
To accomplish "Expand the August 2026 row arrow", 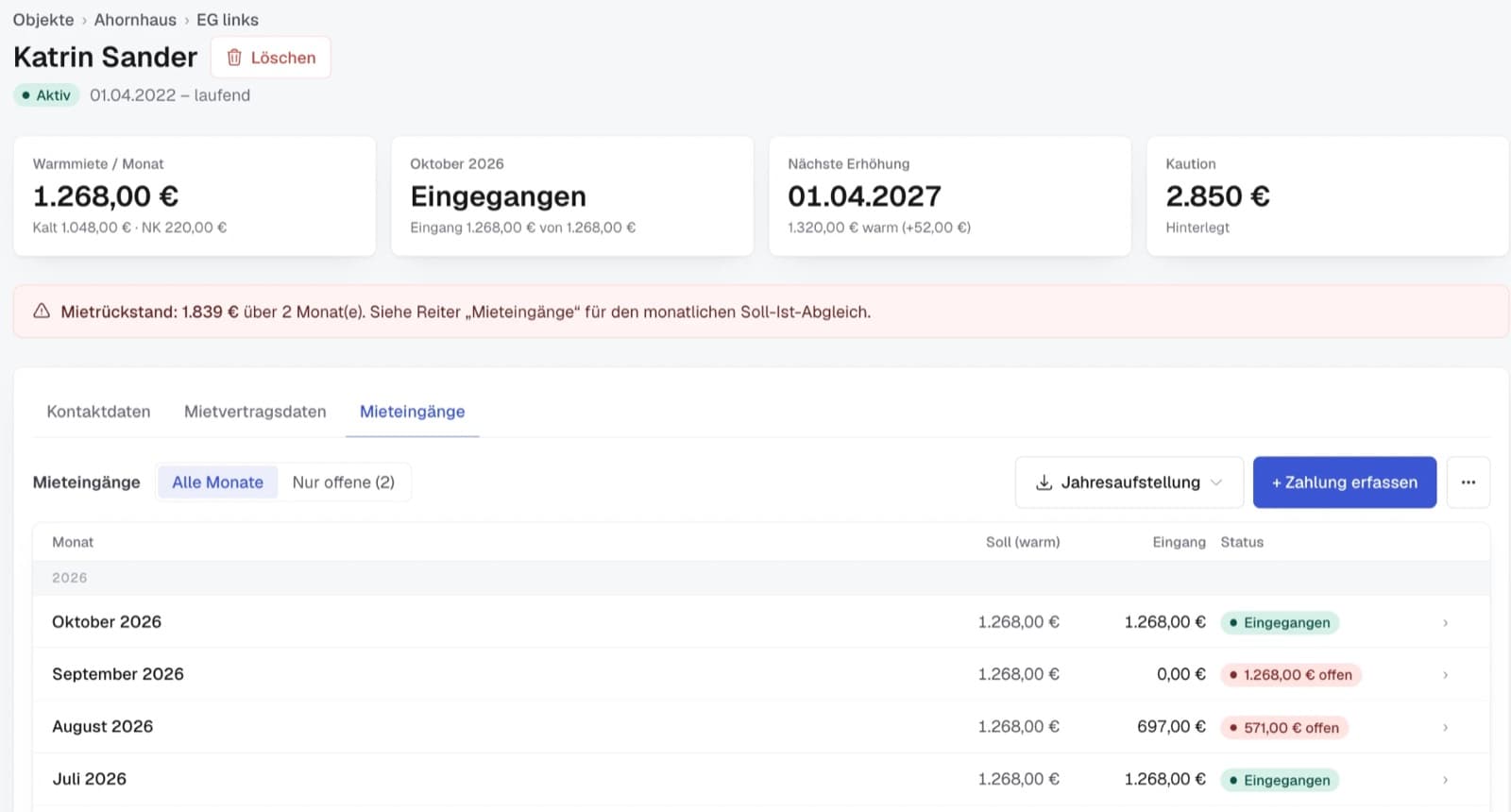I will 1445,728.
